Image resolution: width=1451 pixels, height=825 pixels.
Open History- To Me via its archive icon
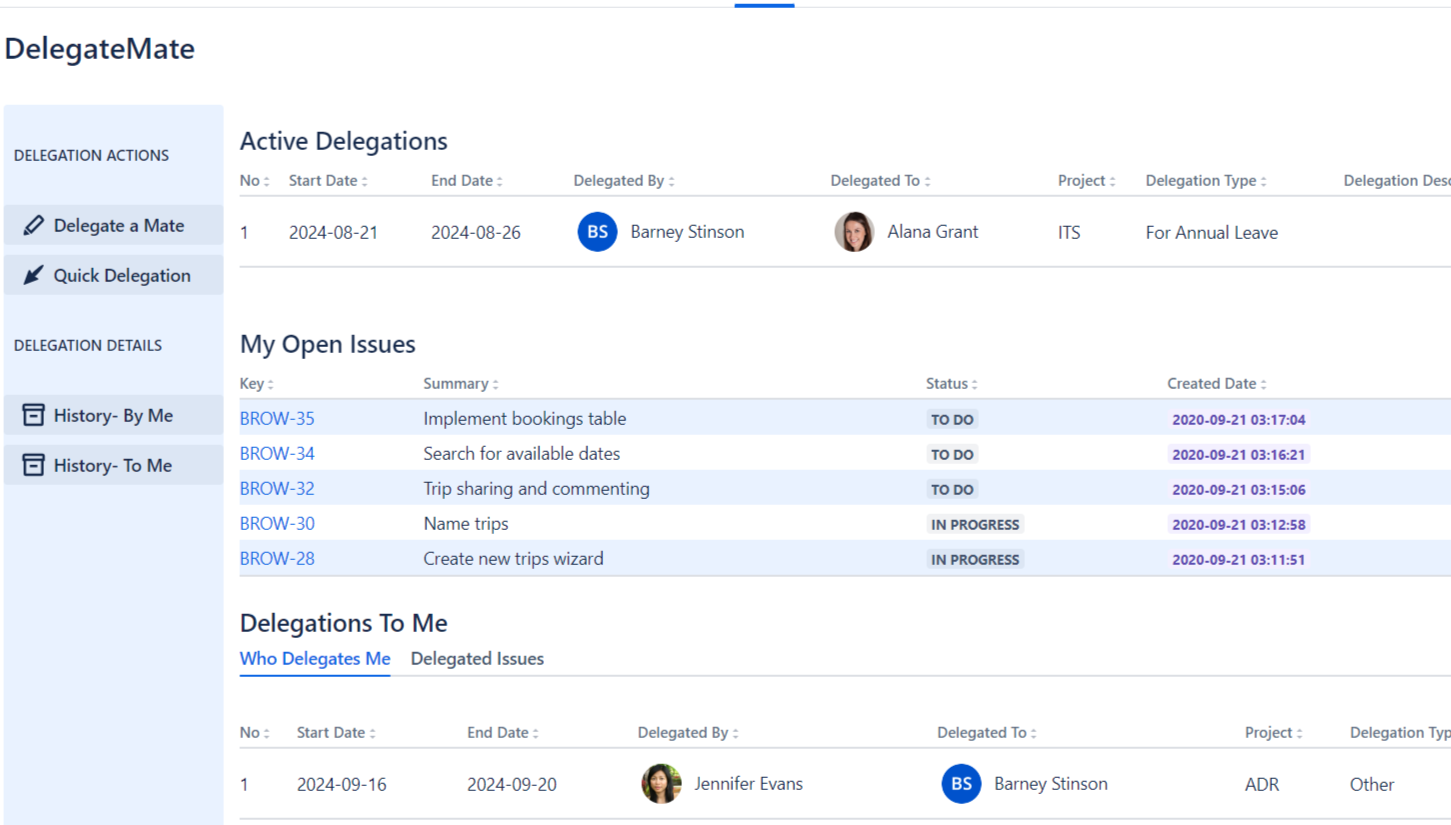[x=35, y=464]
